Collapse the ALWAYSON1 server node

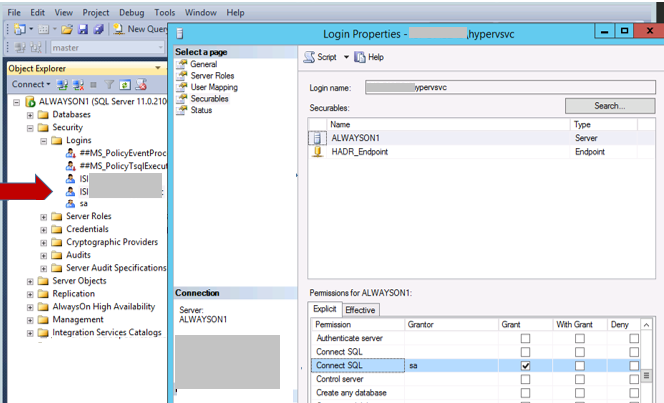point(17,102)
